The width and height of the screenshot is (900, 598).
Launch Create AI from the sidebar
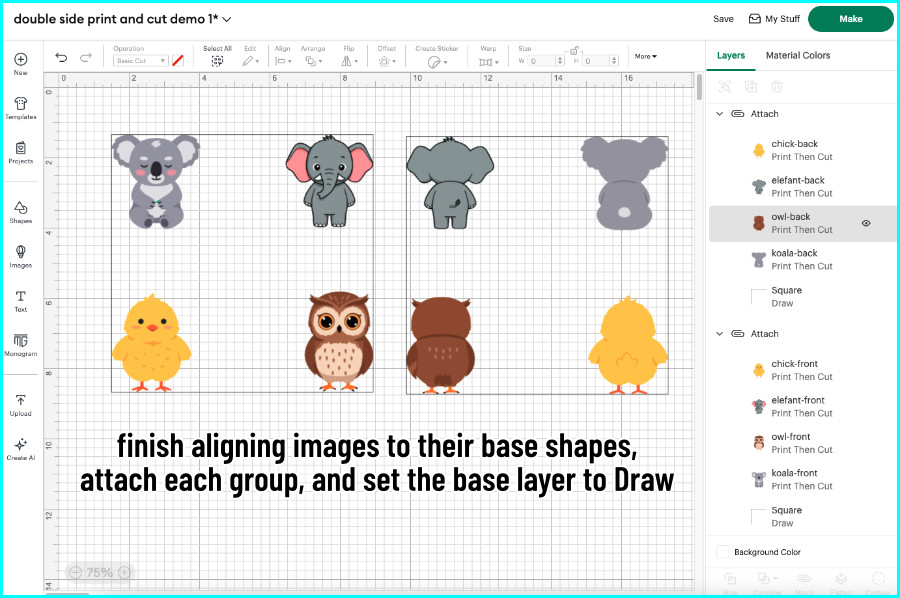21,449
